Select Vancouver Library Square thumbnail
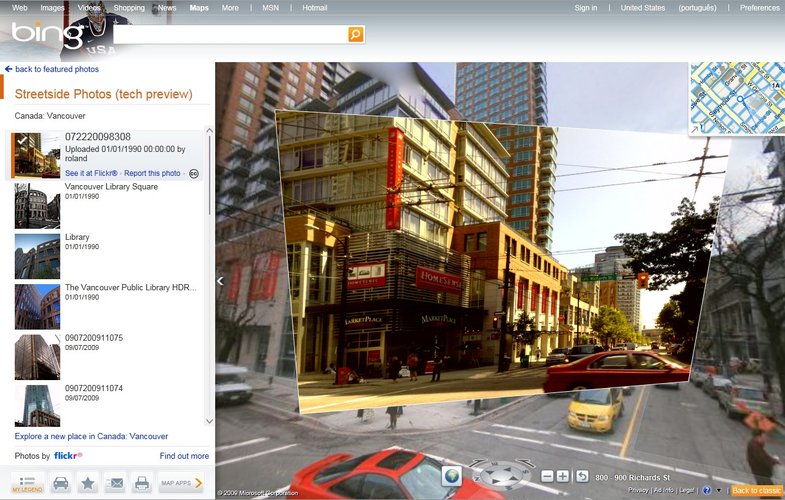785x500 pixels. point(38,206)
